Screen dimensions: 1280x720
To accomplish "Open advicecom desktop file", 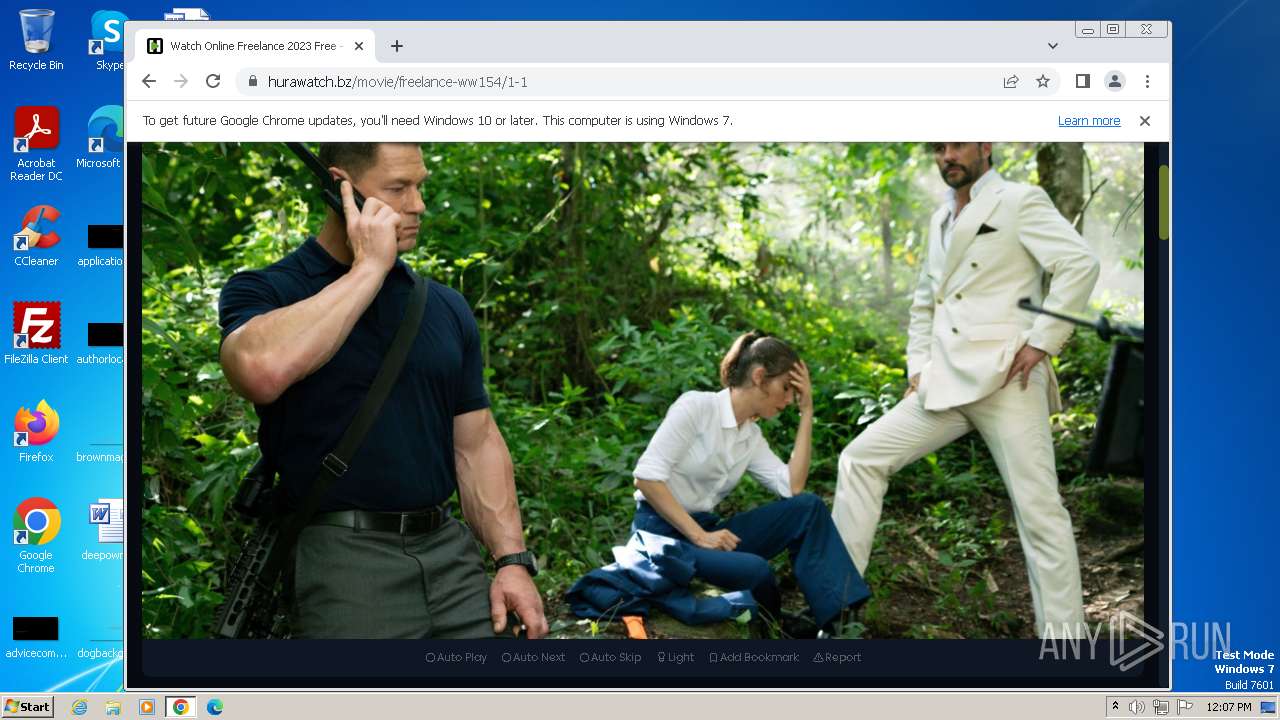I will (36, 638).
